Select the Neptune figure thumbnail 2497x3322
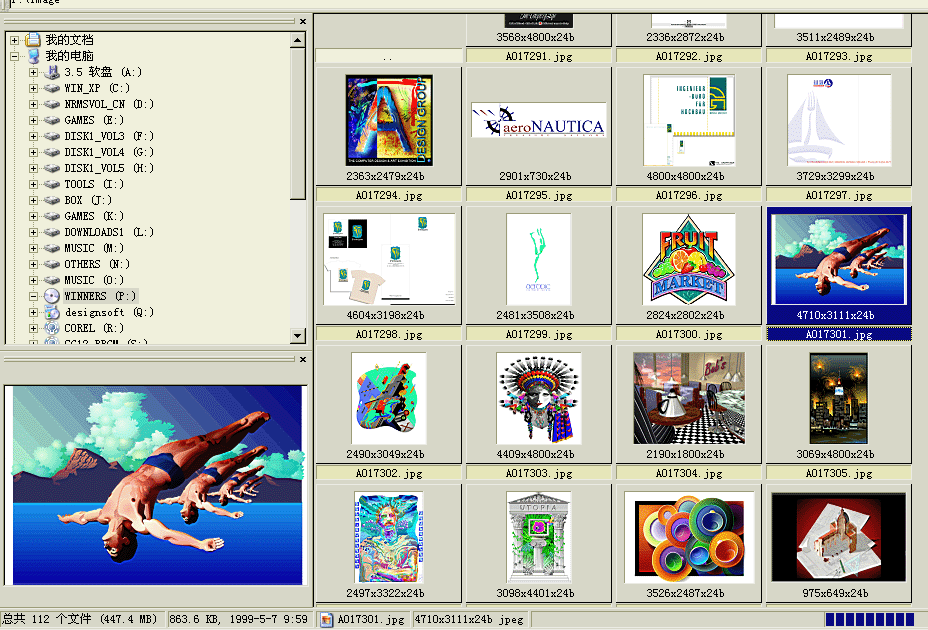This screenshot has height=630, width=928. click(x=389, y=538)
